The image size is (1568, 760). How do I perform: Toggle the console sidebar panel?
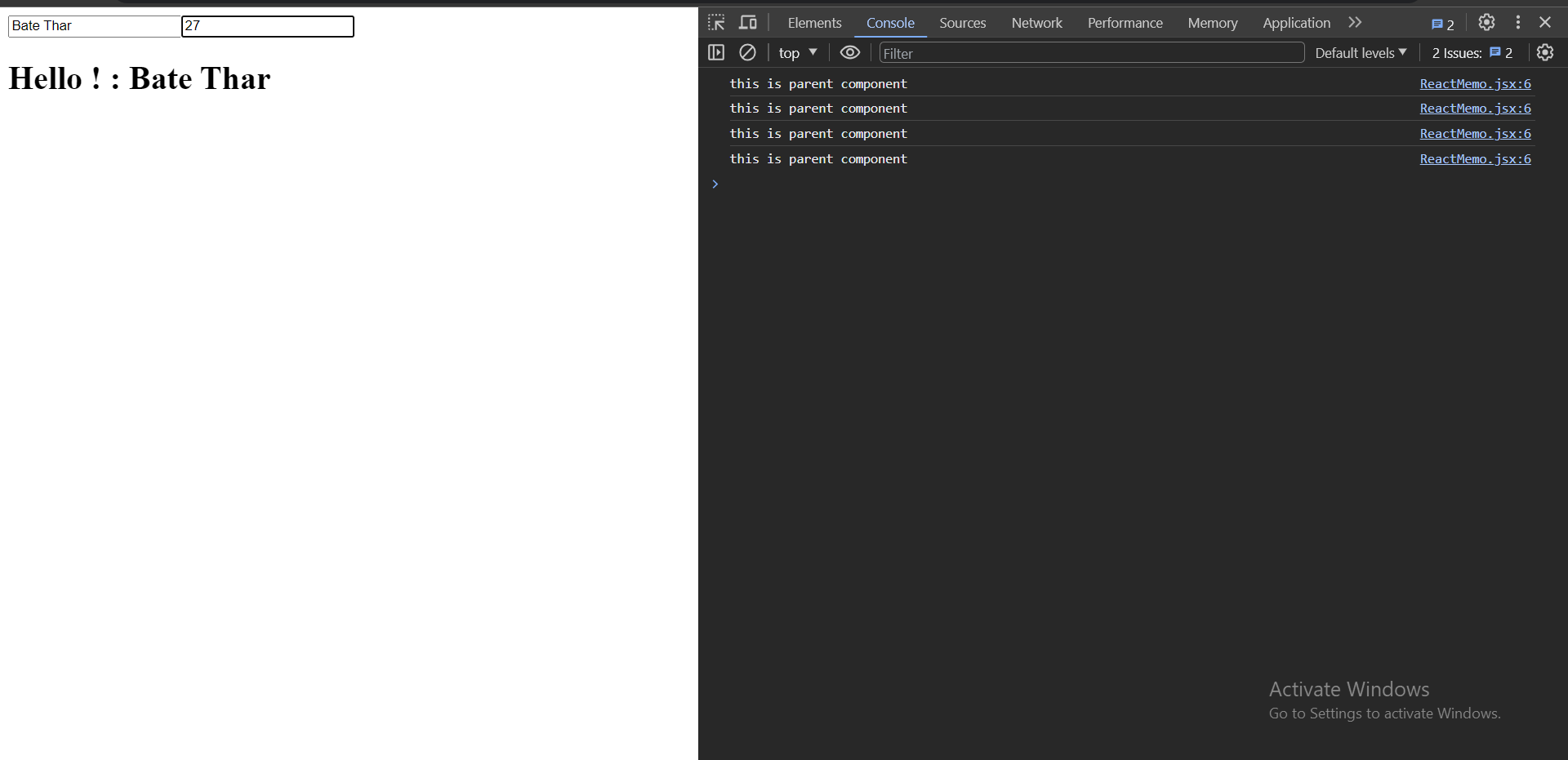(716, 53)
